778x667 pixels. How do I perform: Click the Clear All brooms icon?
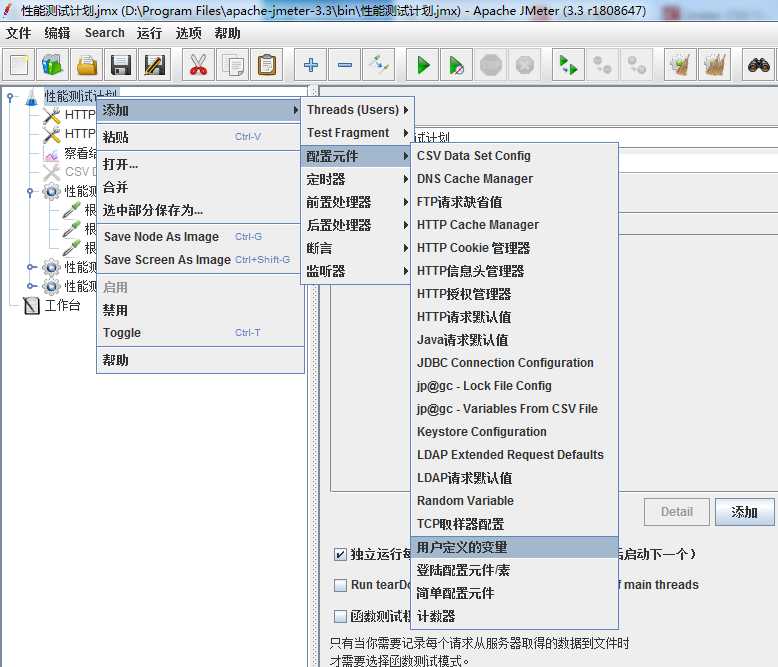[x=714, y=65]
